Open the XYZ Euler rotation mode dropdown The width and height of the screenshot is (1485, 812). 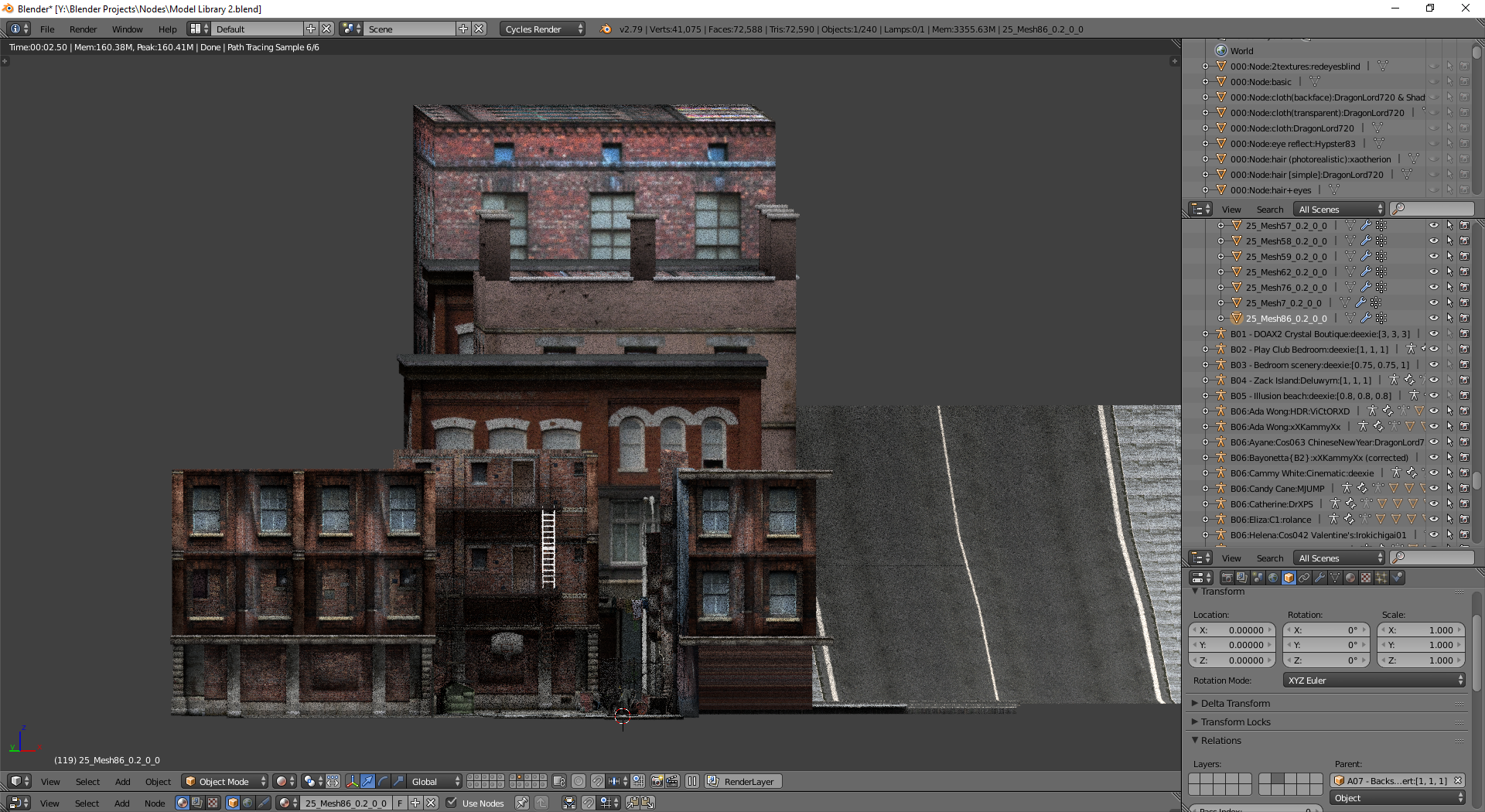(1374, 681)
